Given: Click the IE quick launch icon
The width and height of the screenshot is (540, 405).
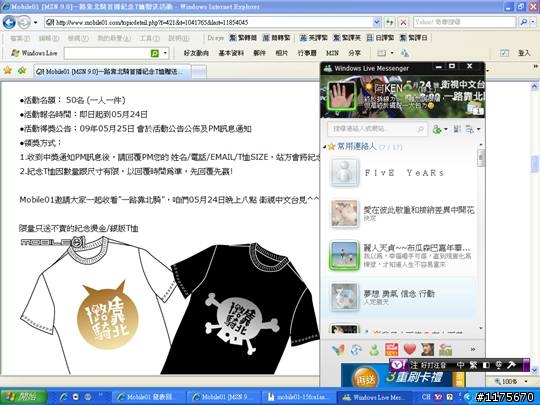Looking at the screenshot, I should click(63, 397).
